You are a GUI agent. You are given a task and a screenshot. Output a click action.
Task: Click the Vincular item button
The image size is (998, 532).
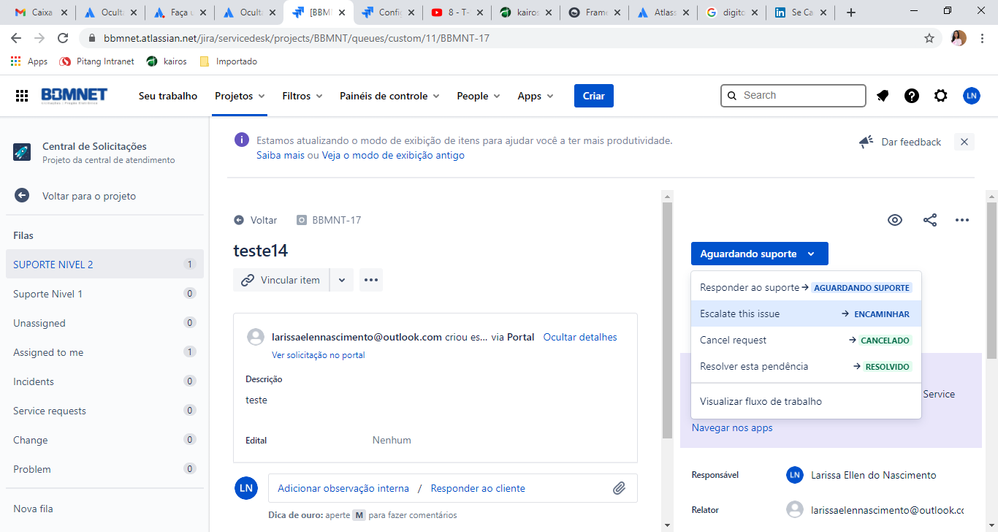(x=281, y=280)
